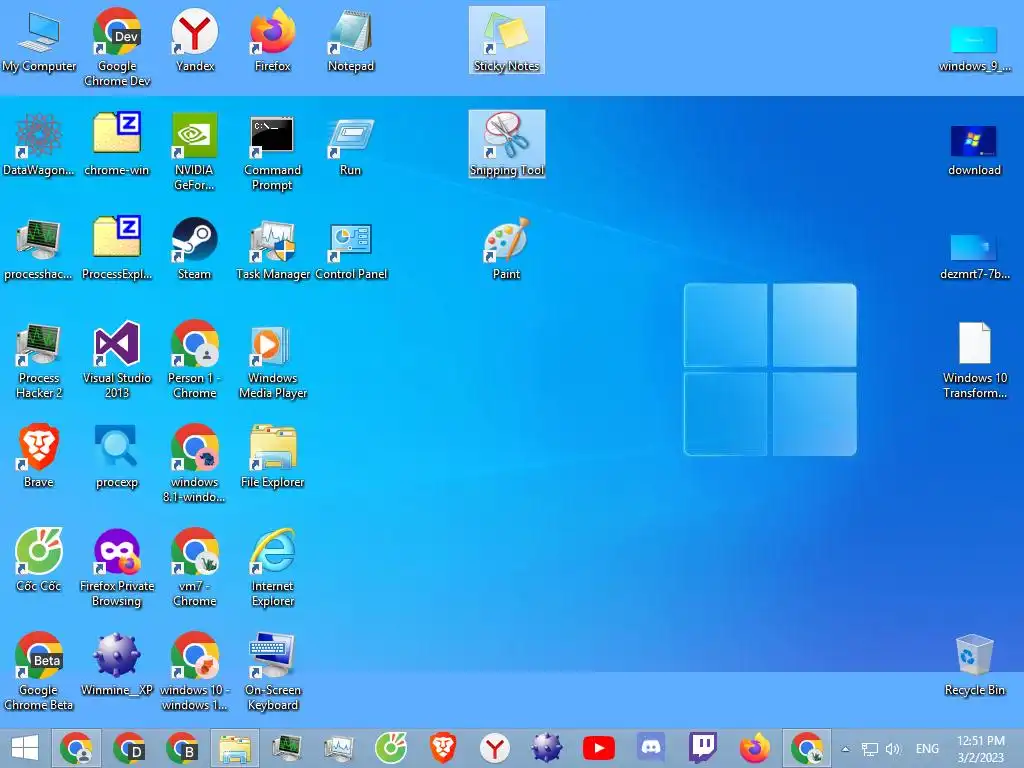Open Task Manager from taskbar

pos(339,748)
